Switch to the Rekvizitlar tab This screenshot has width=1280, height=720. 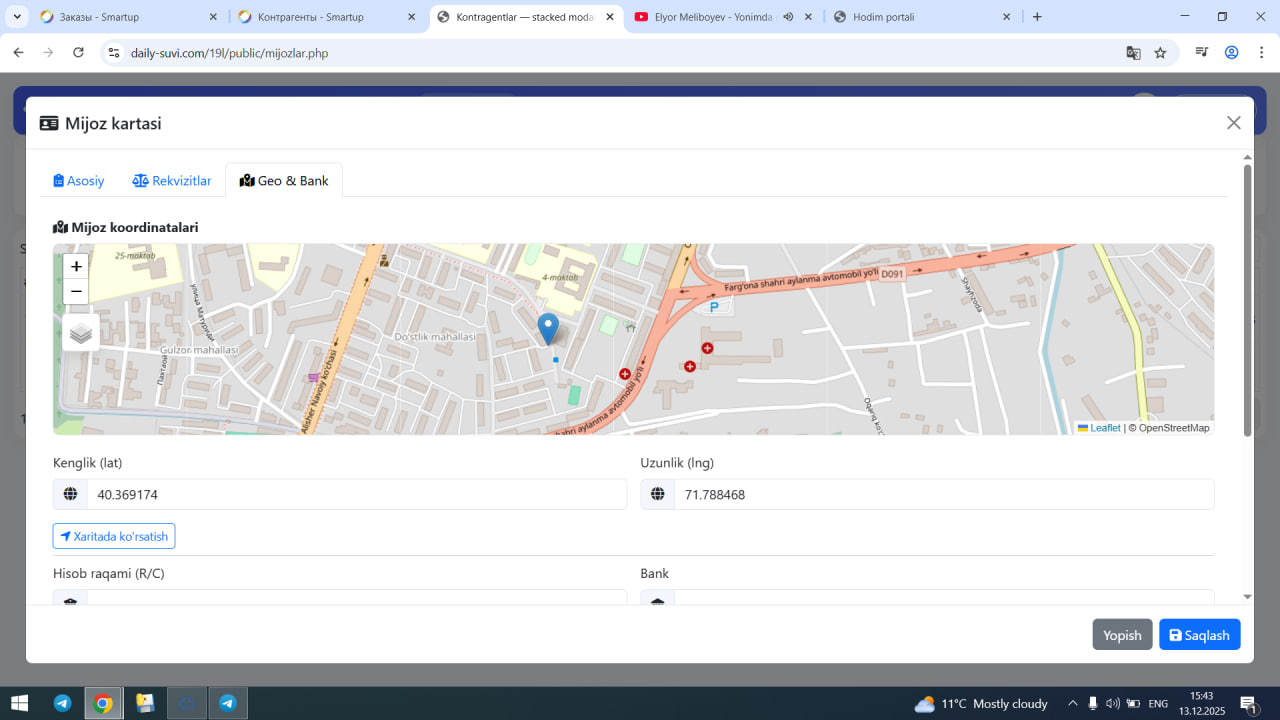pos(172,181)
